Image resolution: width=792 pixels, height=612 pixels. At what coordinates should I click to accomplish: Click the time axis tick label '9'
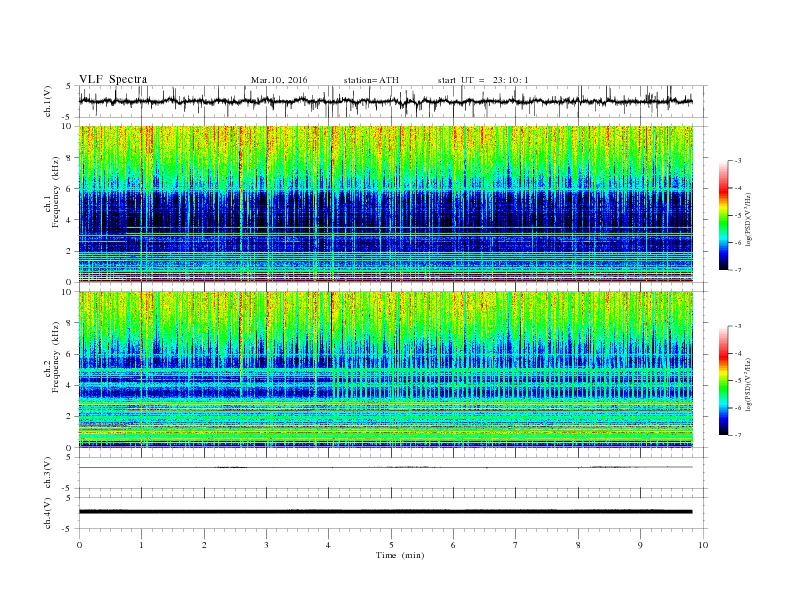point(640,545)
